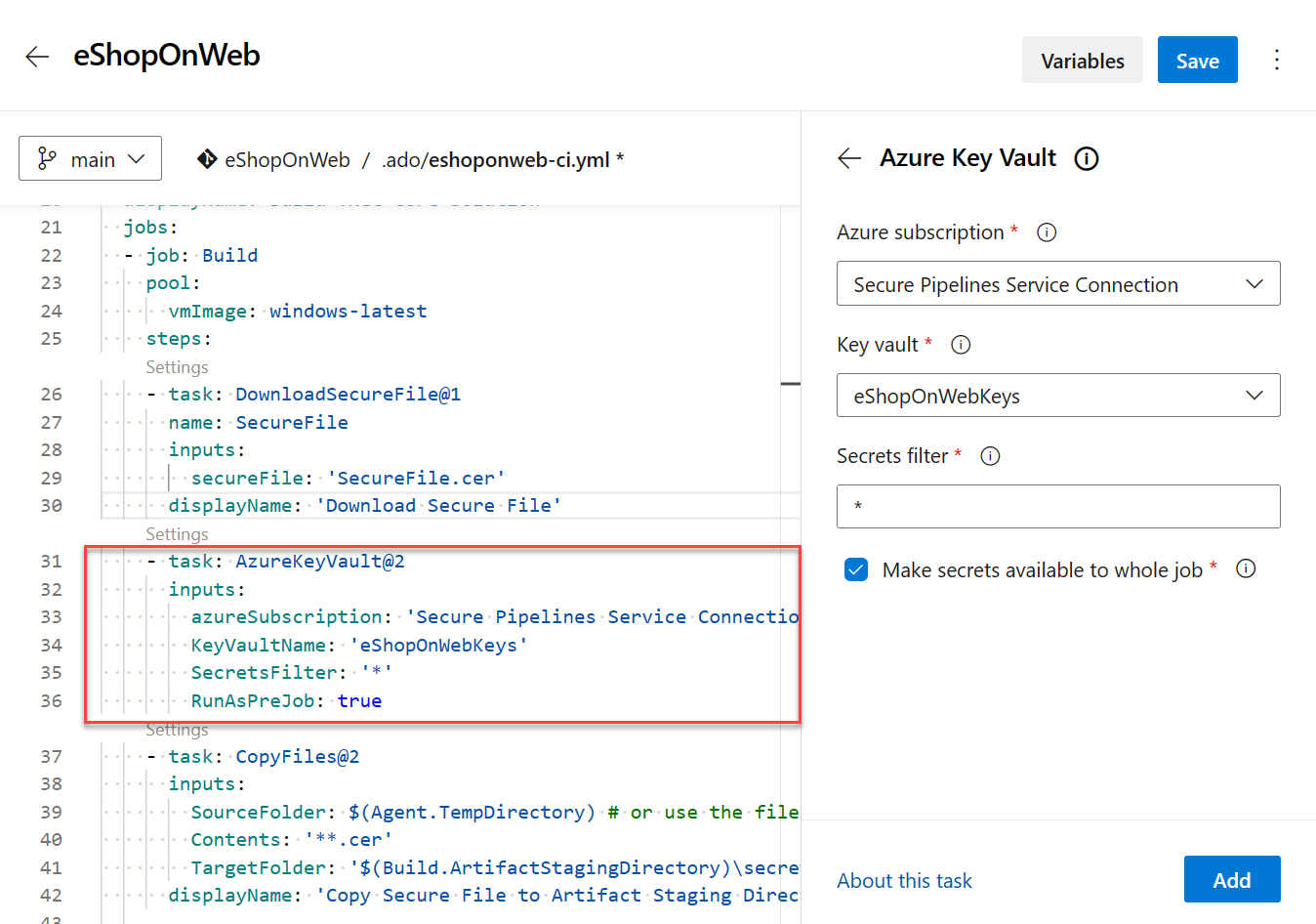Click the Key vault info icon

pyautogui.click(x=961, y=344)
